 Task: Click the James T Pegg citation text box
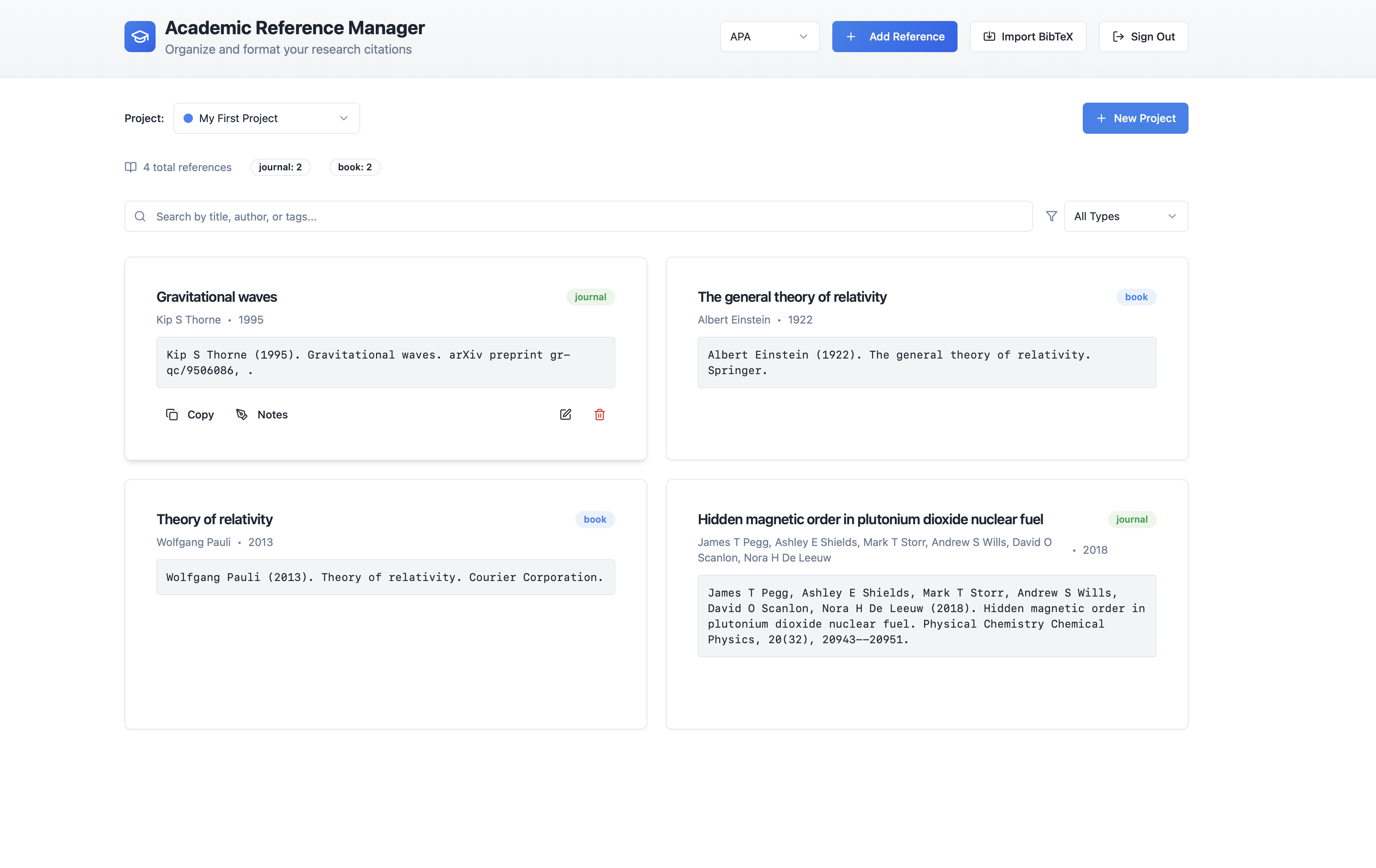click(x=926, y=616)
